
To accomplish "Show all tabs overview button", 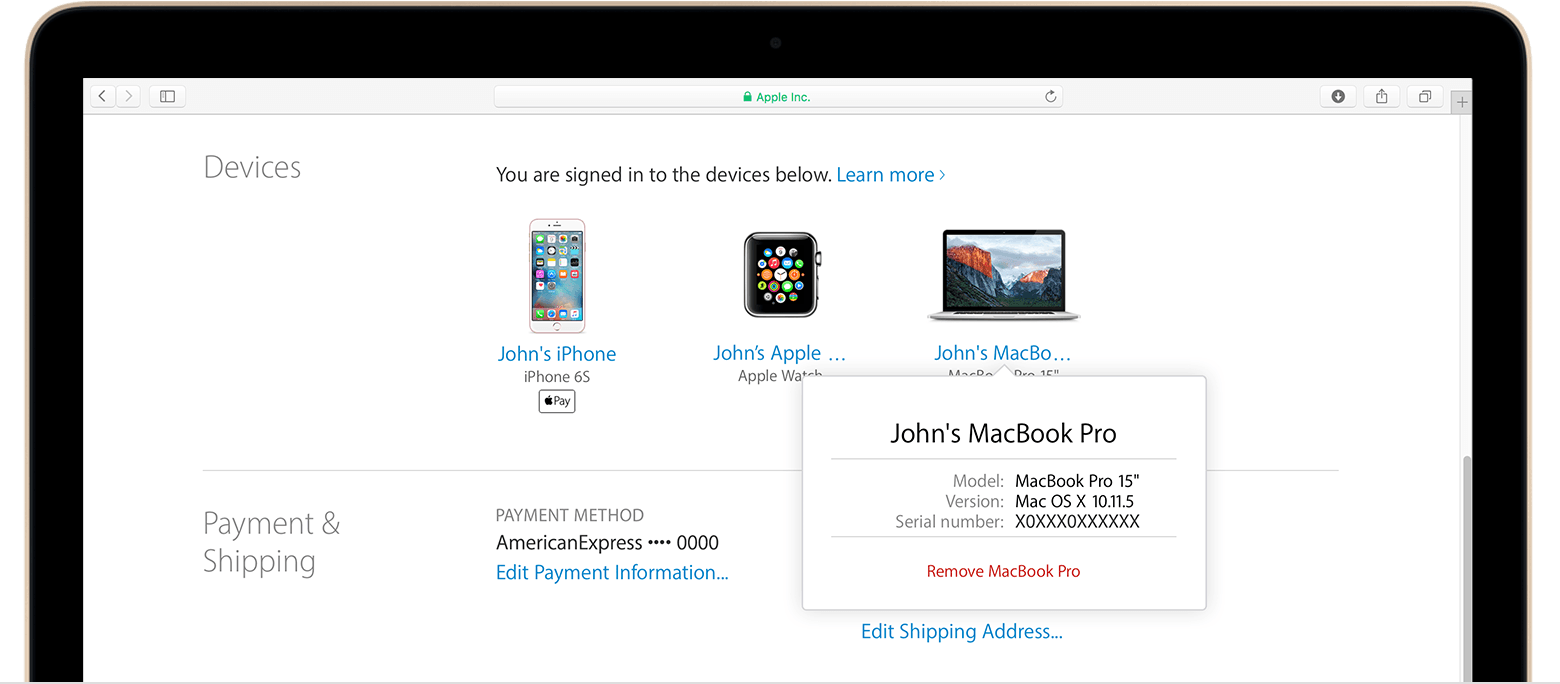I will point(1424,96).
